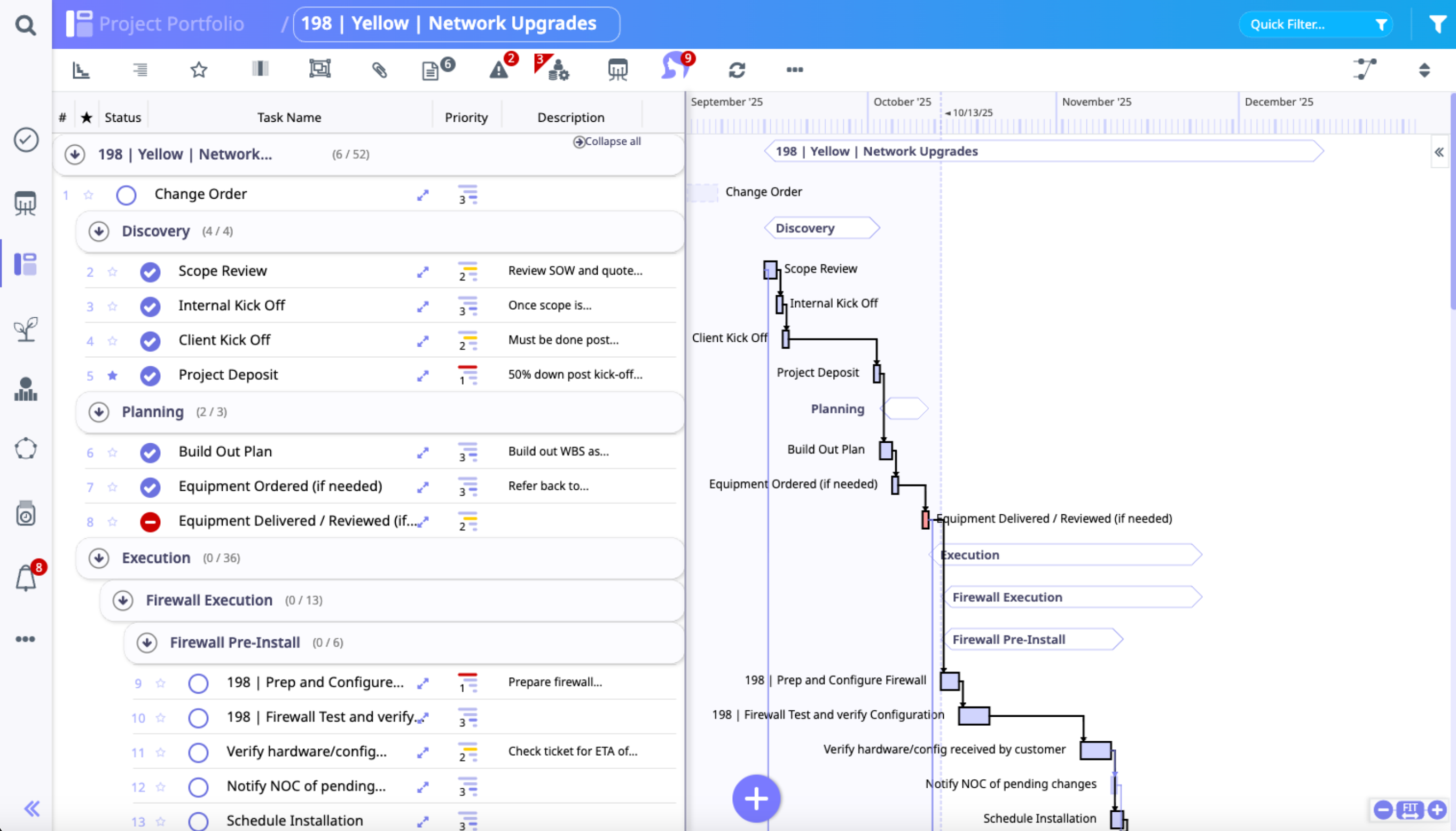Screen dimensions: 1456x831
Task: Click the Collapse all link
Action: tap(607, 142)
